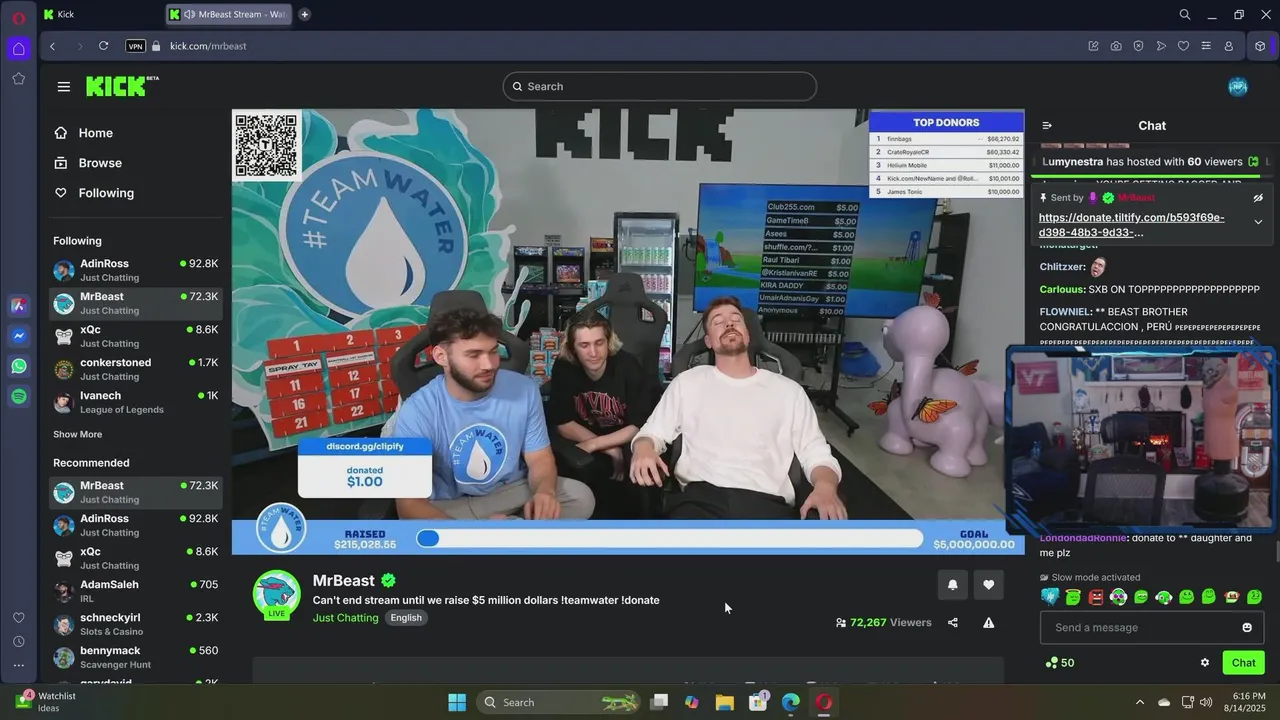The width and height of the screenshot is (1280, 720).
Task: Take a snapshot with camera icon
Action: click(x=1116, y=46)
